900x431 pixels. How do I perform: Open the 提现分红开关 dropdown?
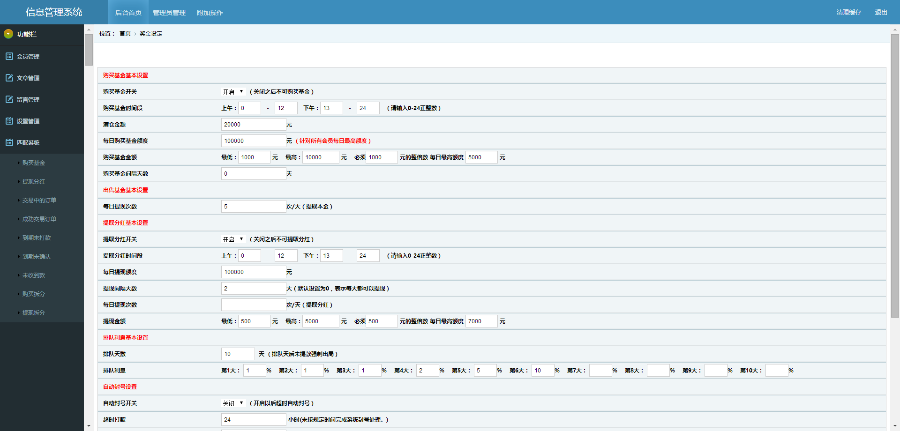pyautogui.click(x=232, y=240)
